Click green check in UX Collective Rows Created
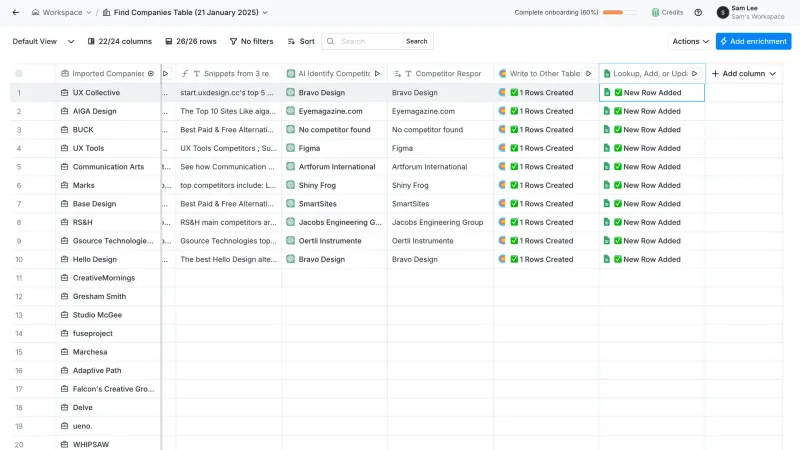Image resolution: width=800 pixels, height=450 pixels. (514, 92)
